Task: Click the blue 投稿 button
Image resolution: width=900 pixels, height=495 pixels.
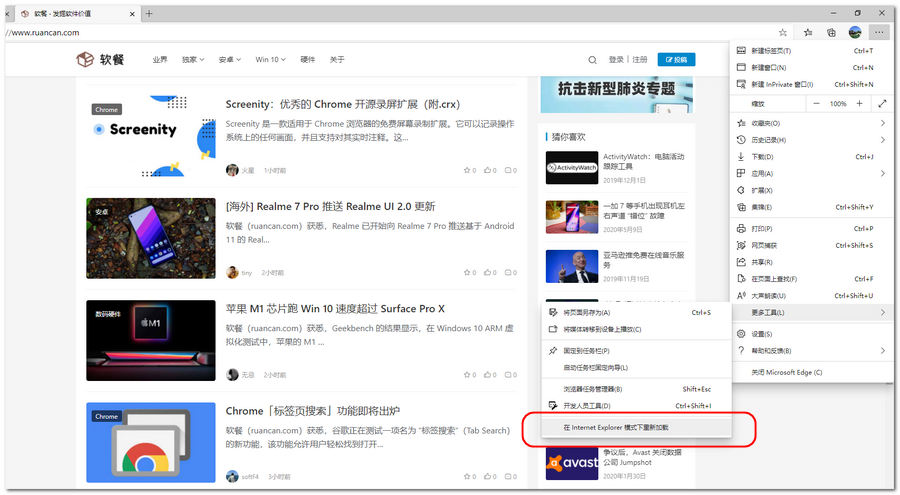Action: [x=676, y=60]
